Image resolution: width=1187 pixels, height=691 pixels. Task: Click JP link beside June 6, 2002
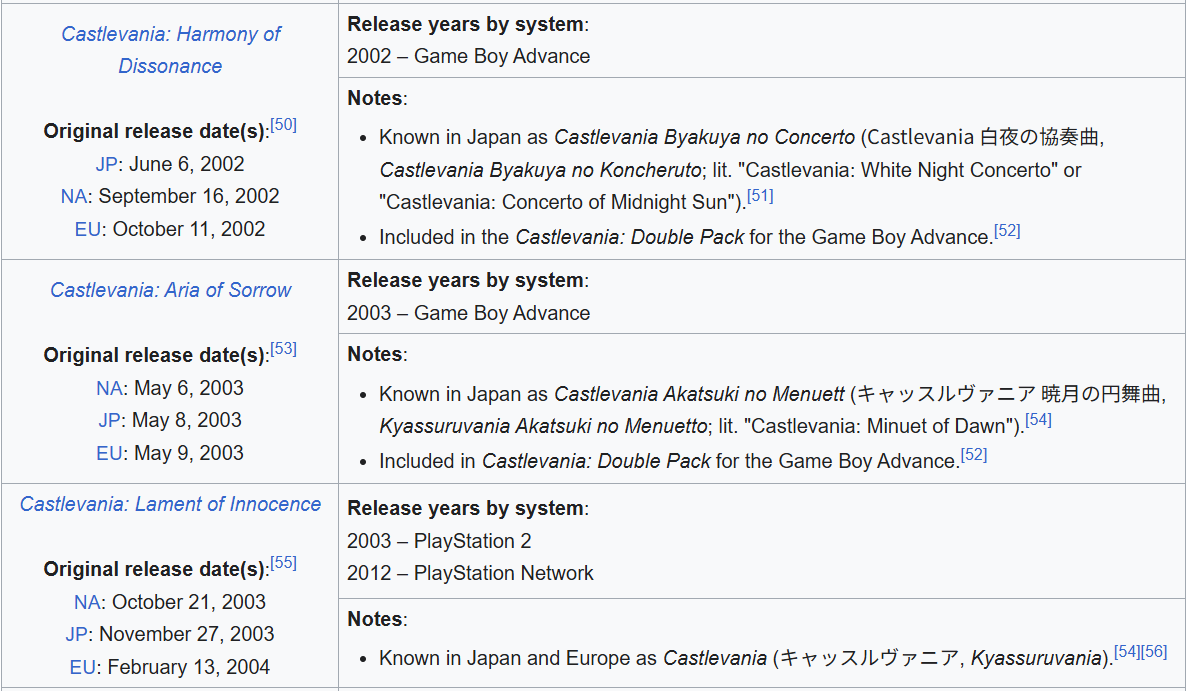[106, 164]
